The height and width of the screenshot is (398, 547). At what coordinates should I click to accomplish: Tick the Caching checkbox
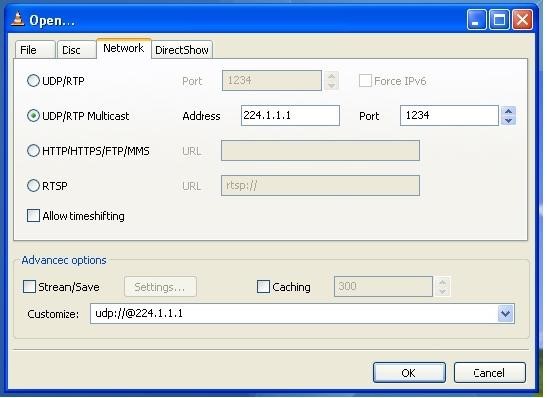(263, 287)
